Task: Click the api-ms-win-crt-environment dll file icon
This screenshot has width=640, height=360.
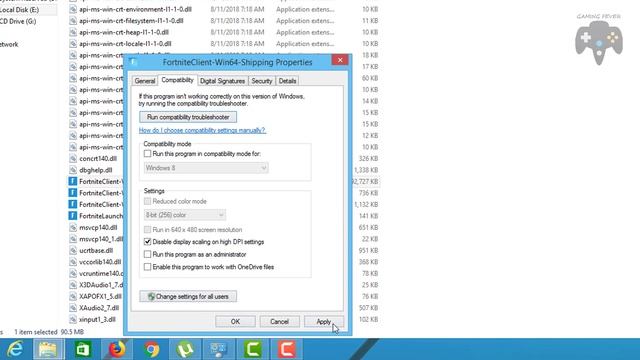Action: (x=73, y=9)
